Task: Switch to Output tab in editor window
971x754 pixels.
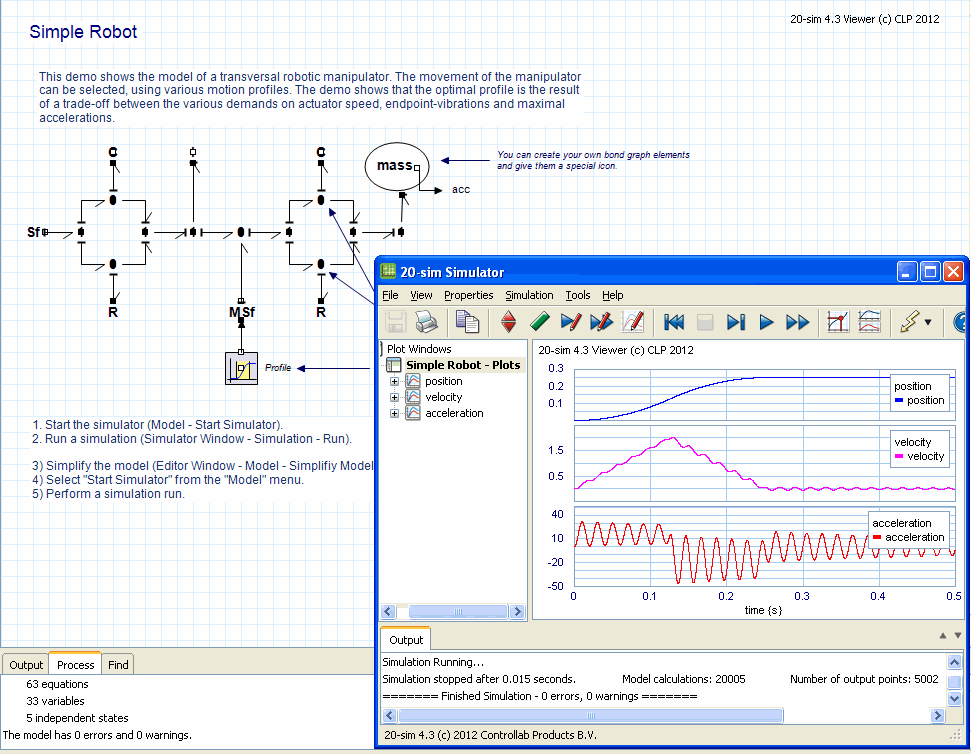Action: [26, 665]
